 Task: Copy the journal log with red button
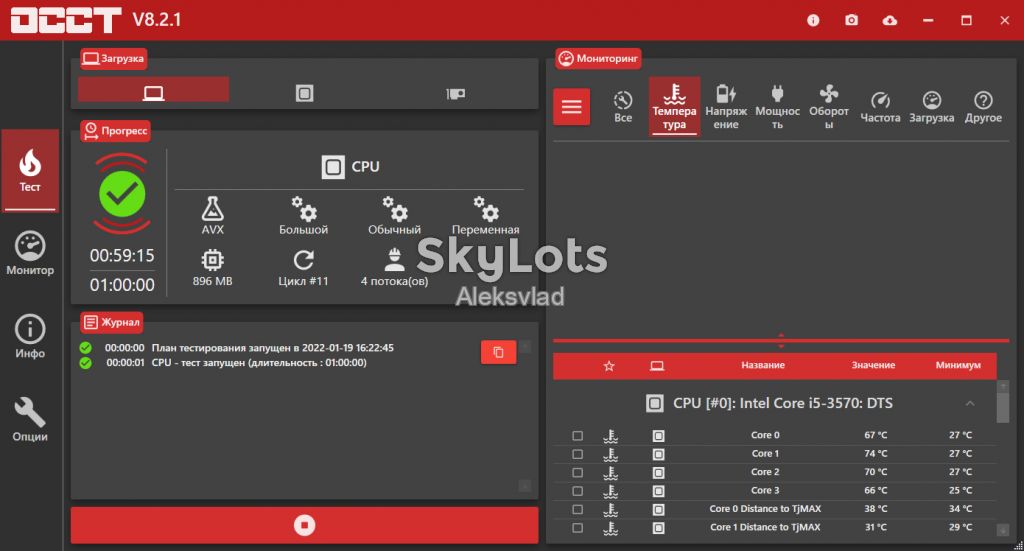pos(498,353)
